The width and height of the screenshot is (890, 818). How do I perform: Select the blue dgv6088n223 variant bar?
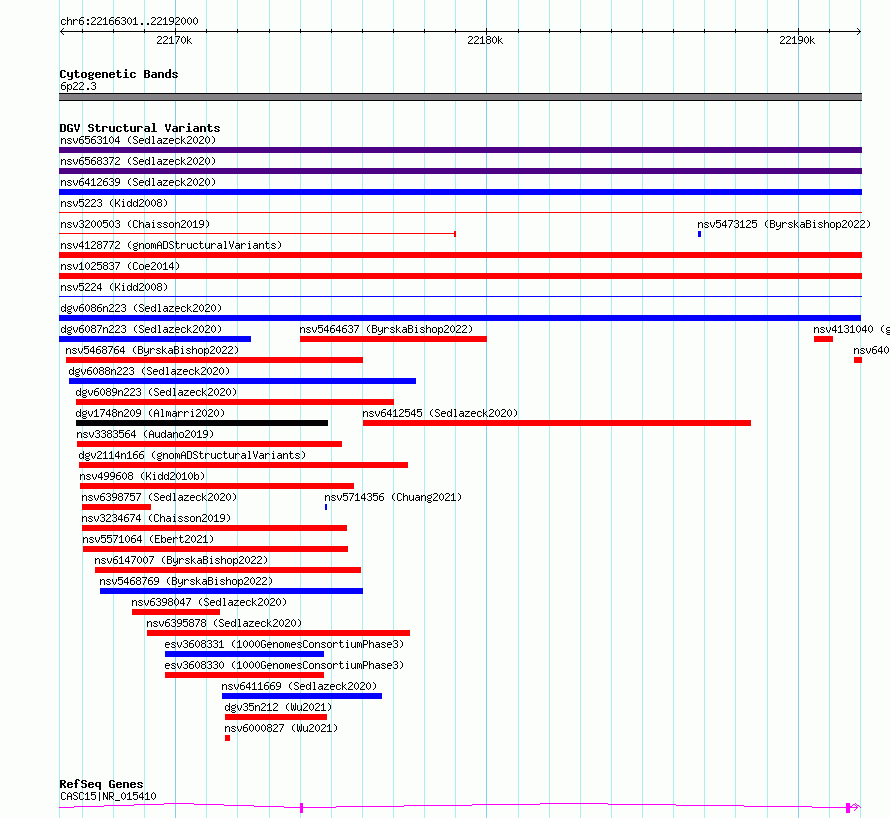pos(242,381)
